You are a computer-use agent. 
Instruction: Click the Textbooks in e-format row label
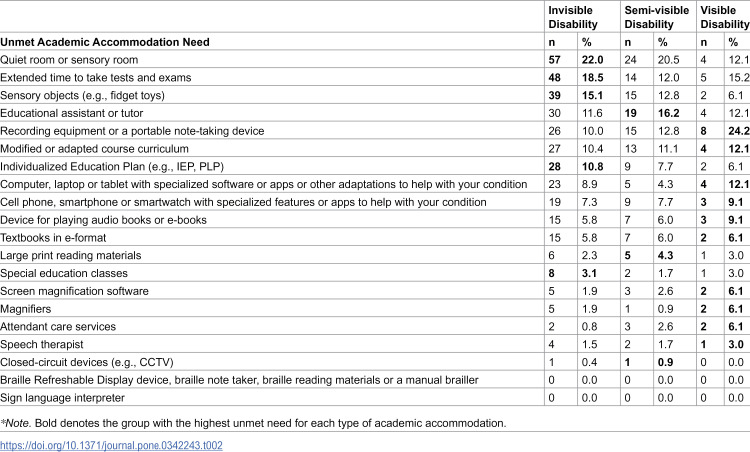point(53,238)
